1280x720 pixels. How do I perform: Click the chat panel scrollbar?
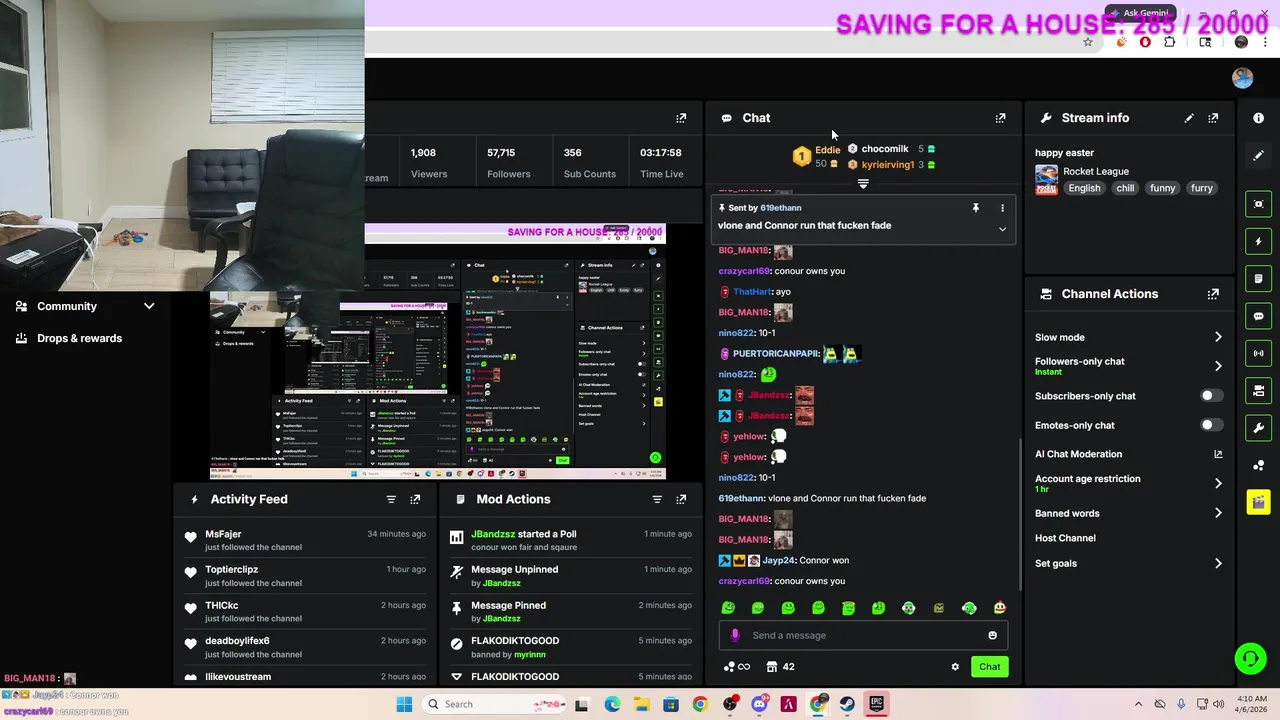(x=1019, y=515)
